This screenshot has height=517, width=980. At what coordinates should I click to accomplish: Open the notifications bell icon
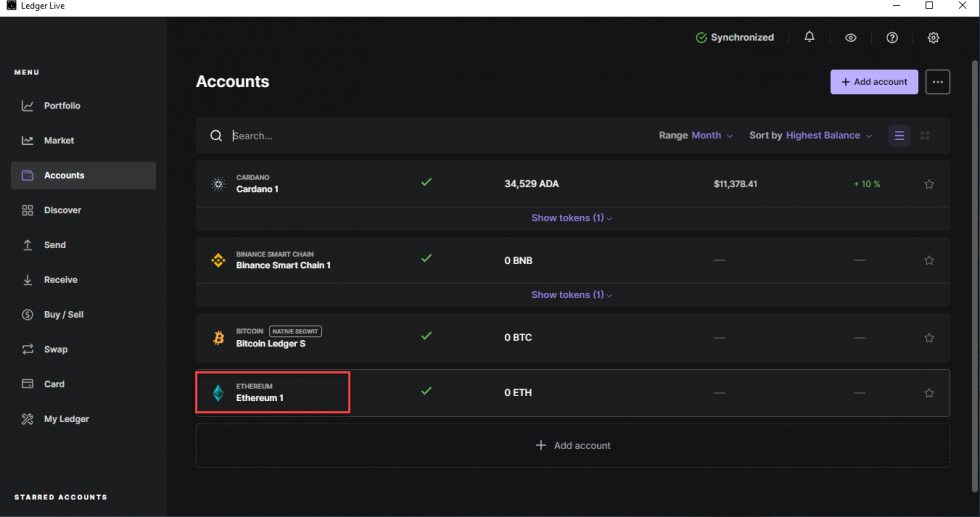(809, 38)
